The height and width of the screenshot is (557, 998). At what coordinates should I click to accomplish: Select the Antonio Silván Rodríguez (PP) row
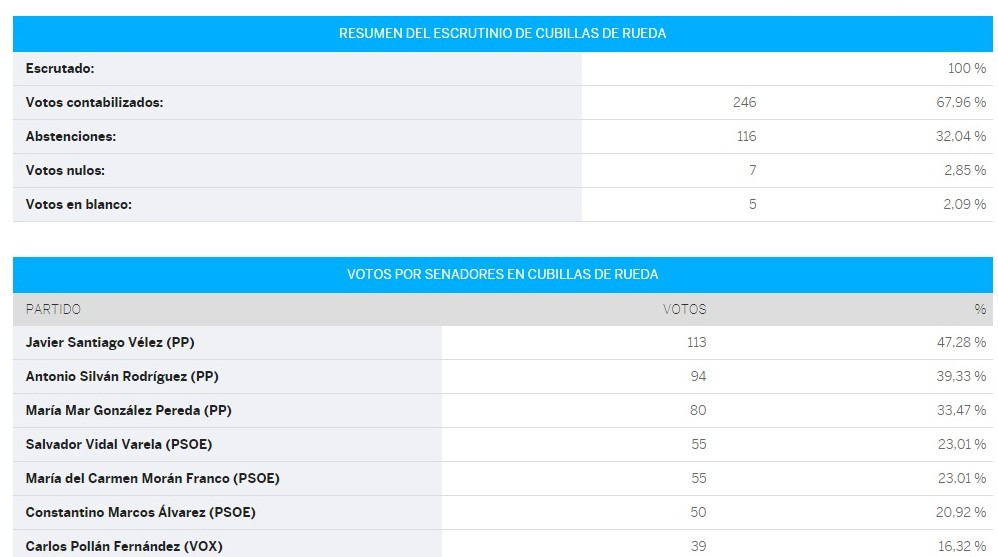(x=502, y=376)
